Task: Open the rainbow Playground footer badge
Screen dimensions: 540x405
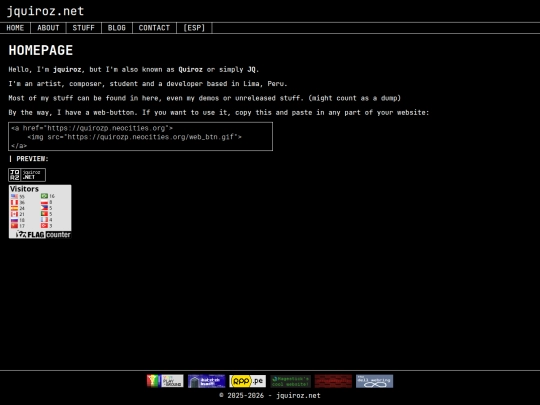Action: click(x=165, y=381)
